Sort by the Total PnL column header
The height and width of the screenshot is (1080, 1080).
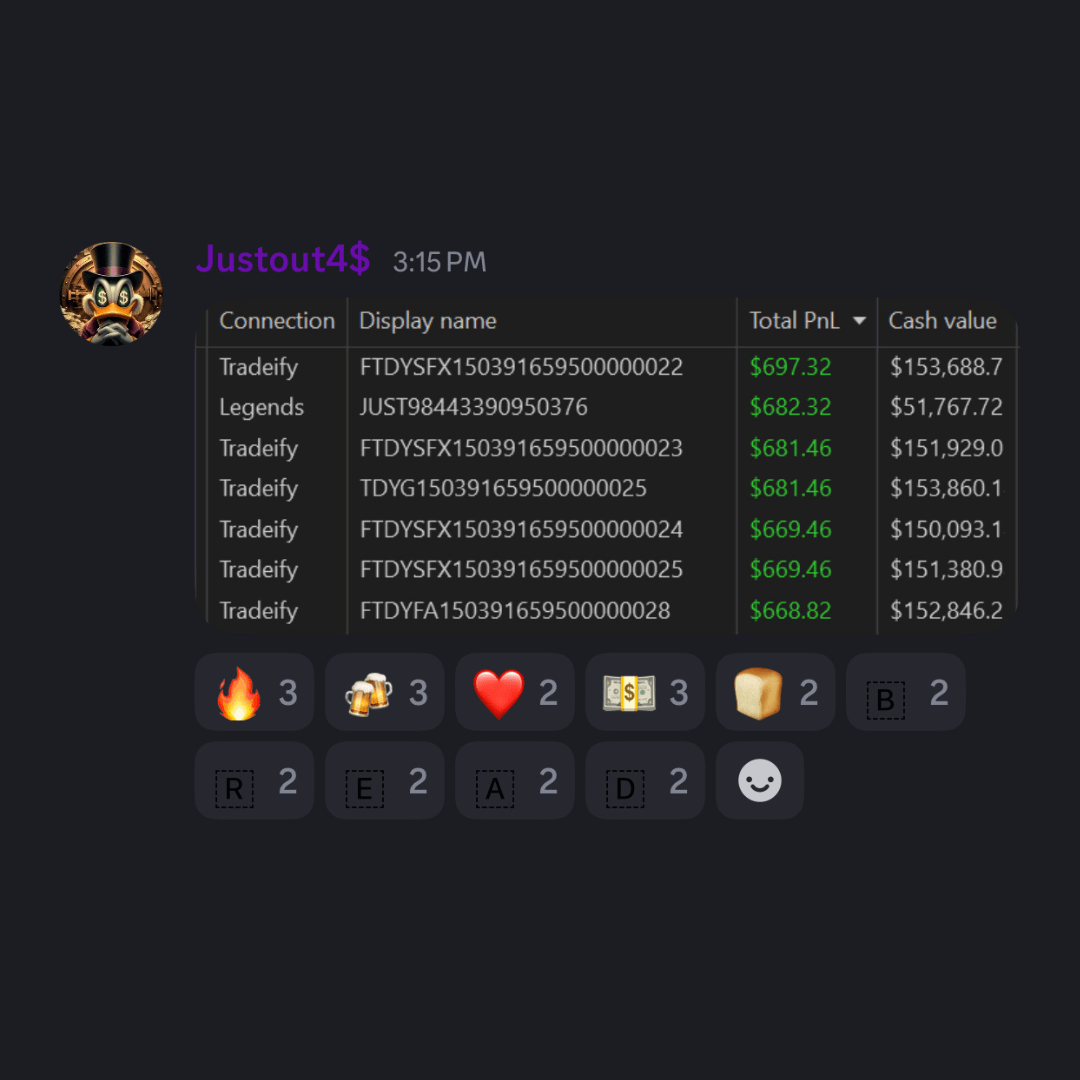794,320
